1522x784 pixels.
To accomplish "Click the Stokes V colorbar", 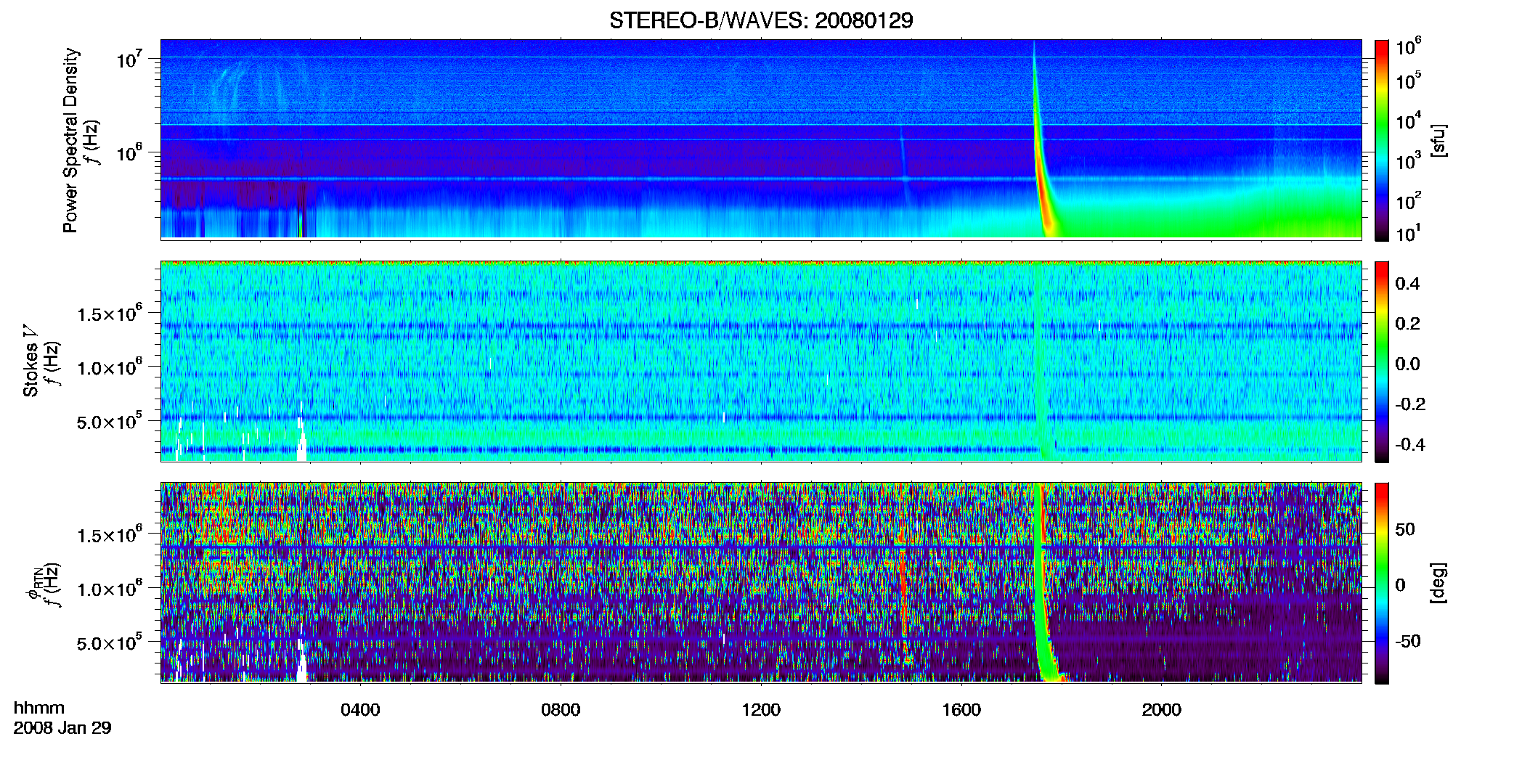I will [x=1381, y=362].
